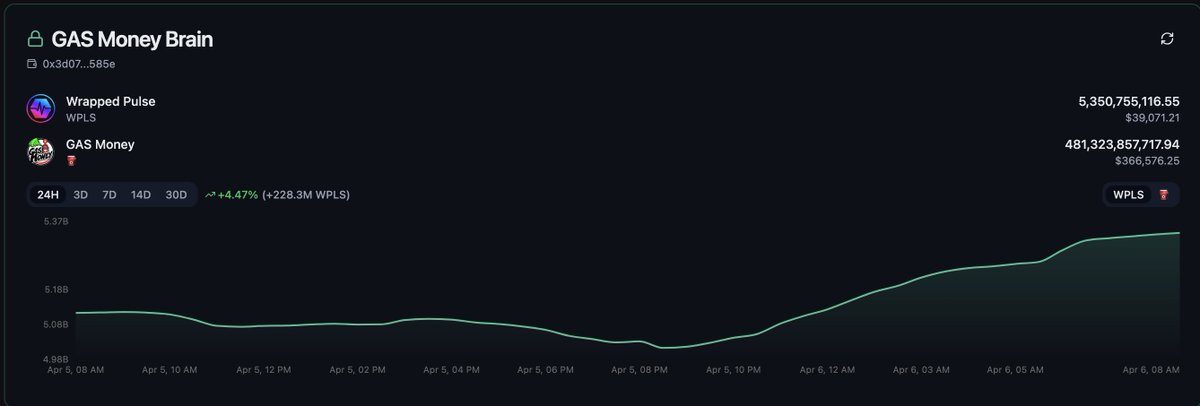Click the small gas pump icon under GAS Money
Screen dimensions: 1200x406
[71, 161]
